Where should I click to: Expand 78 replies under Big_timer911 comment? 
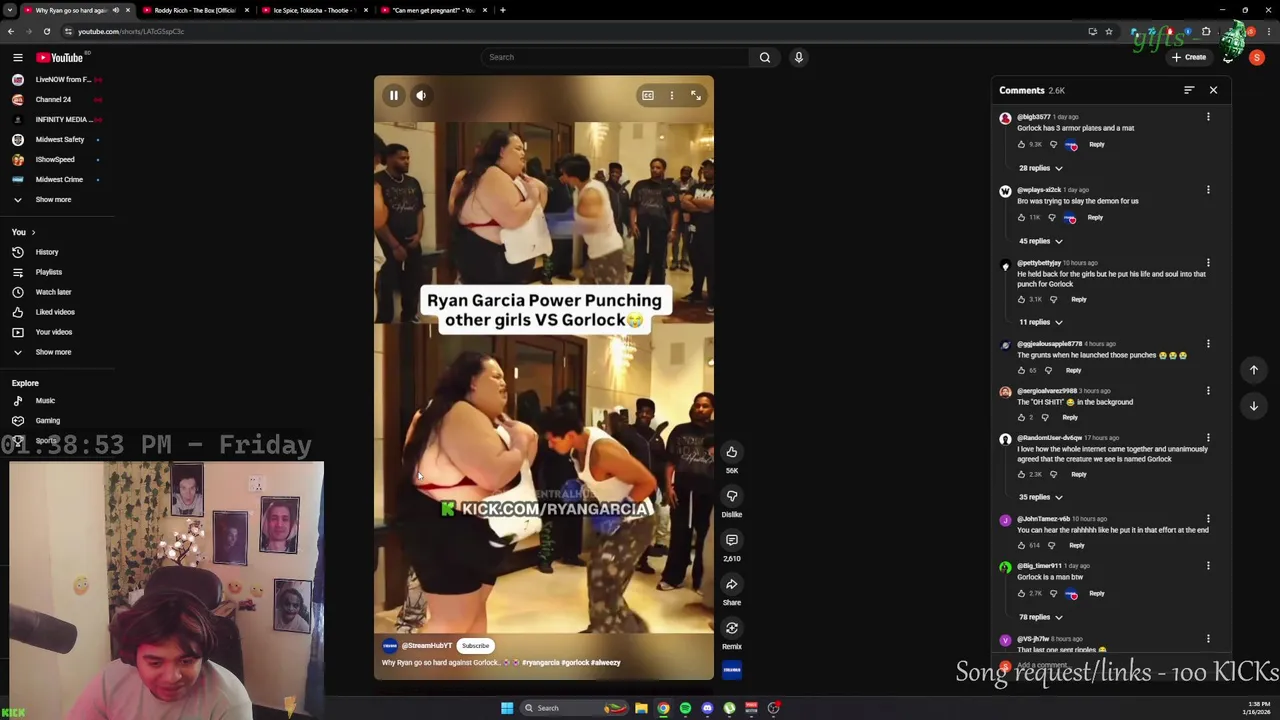1041,617
